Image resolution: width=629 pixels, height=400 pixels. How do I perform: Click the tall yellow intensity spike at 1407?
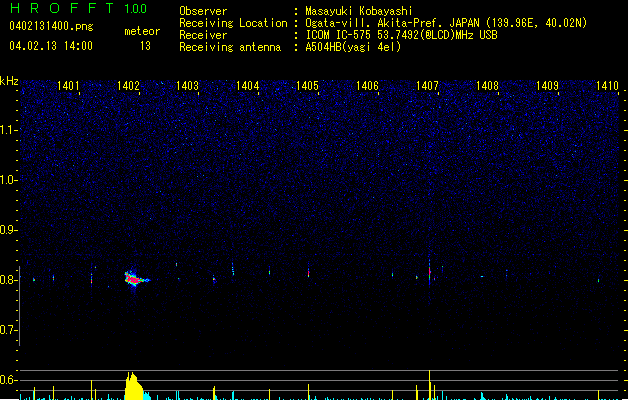pos(430,385)
